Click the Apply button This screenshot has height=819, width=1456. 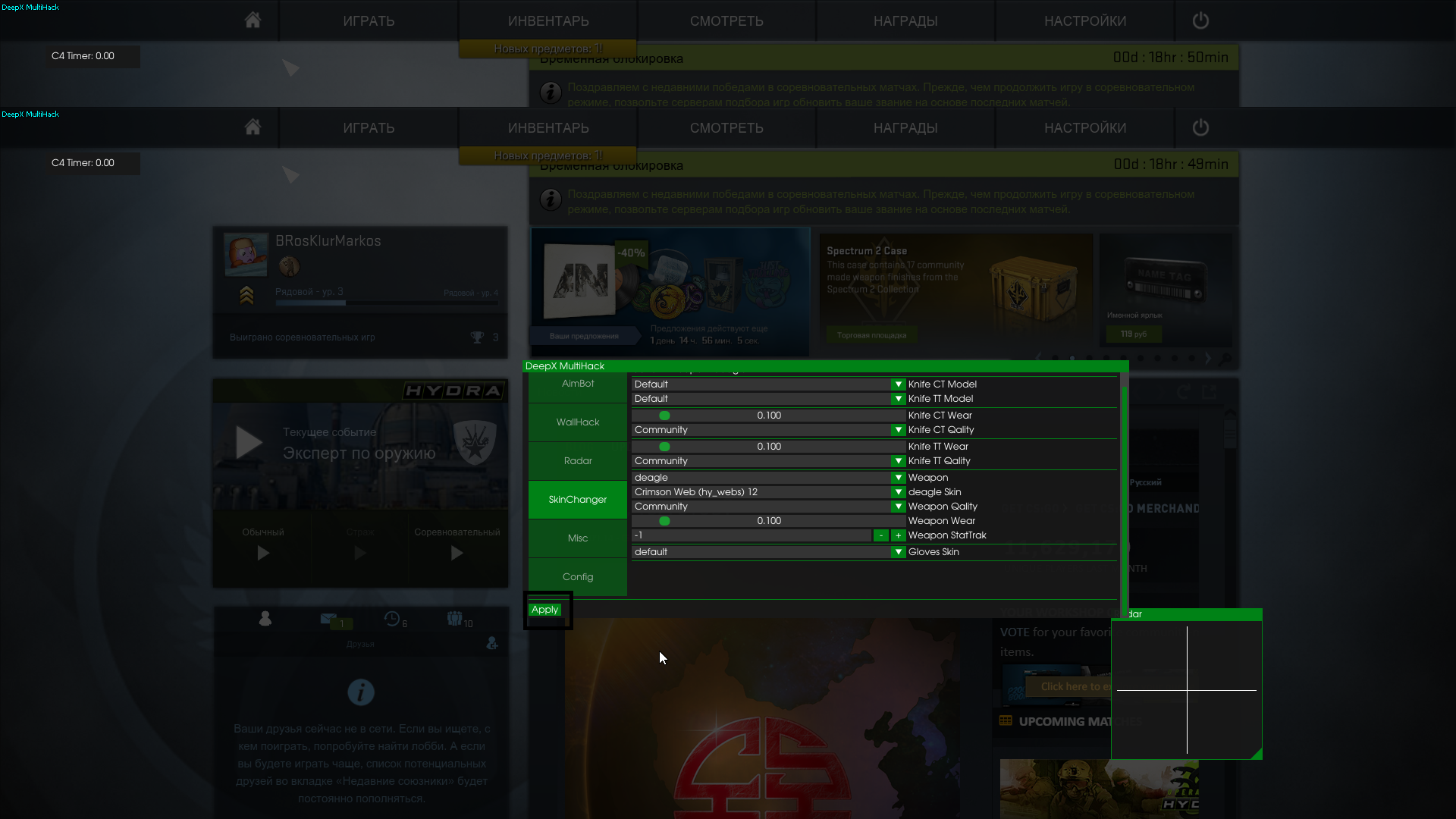click(x=544, y=610)
